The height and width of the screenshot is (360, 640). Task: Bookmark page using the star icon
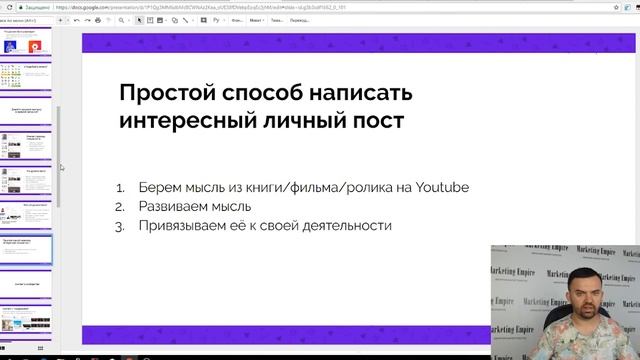coord(616,7)
